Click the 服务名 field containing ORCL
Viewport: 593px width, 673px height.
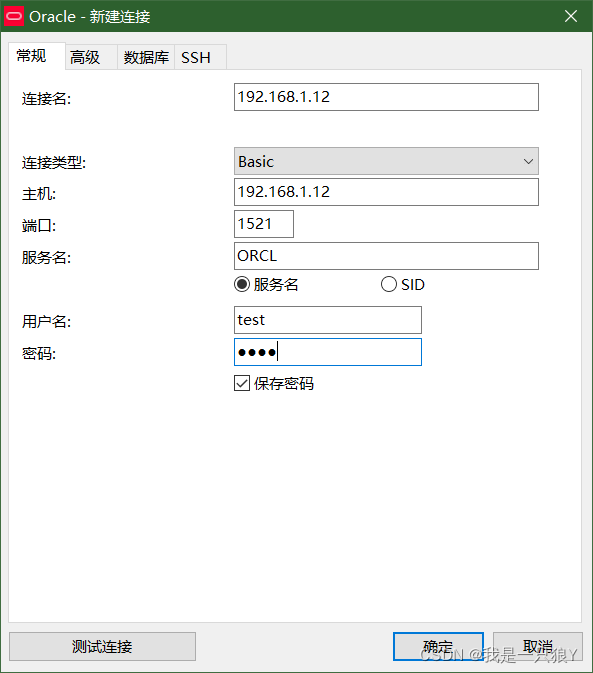point(386,256)
